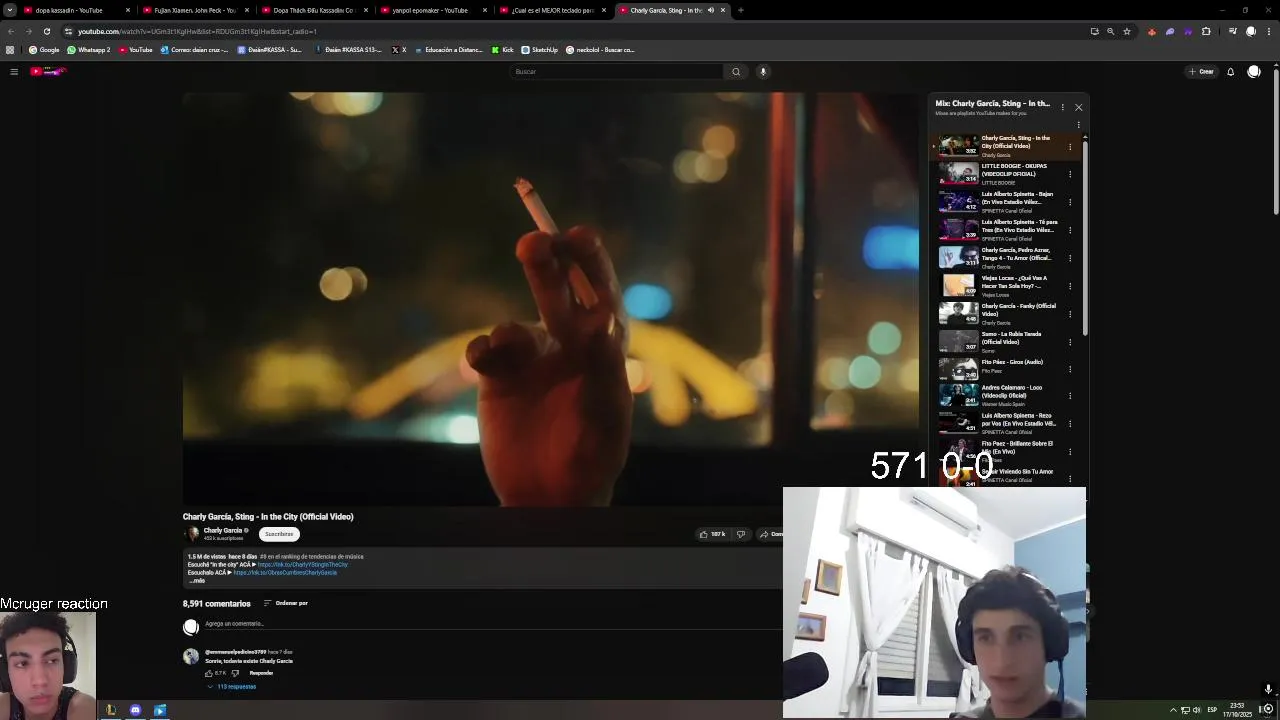Expand the description with '...más'

click(x=197, y=581)
